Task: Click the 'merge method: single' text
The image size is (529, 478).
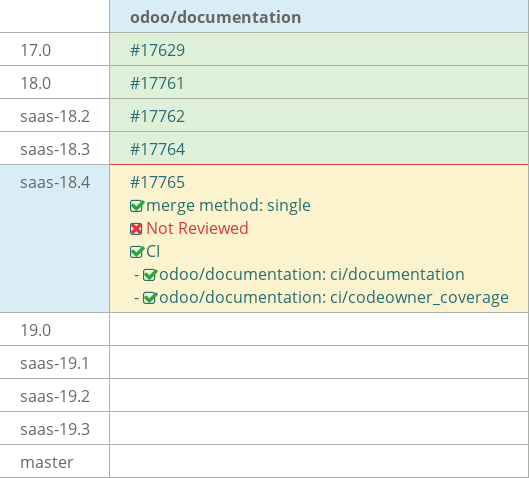Action: (228, 205)
